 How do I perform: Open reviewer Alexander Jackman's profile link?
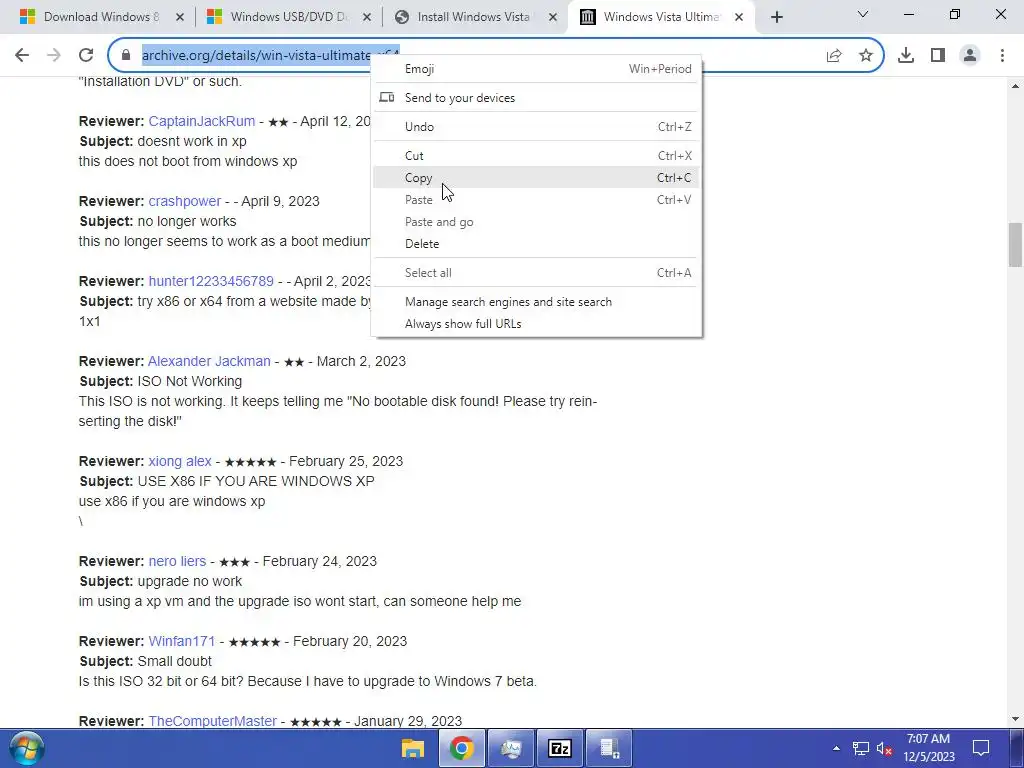point(209,361)
